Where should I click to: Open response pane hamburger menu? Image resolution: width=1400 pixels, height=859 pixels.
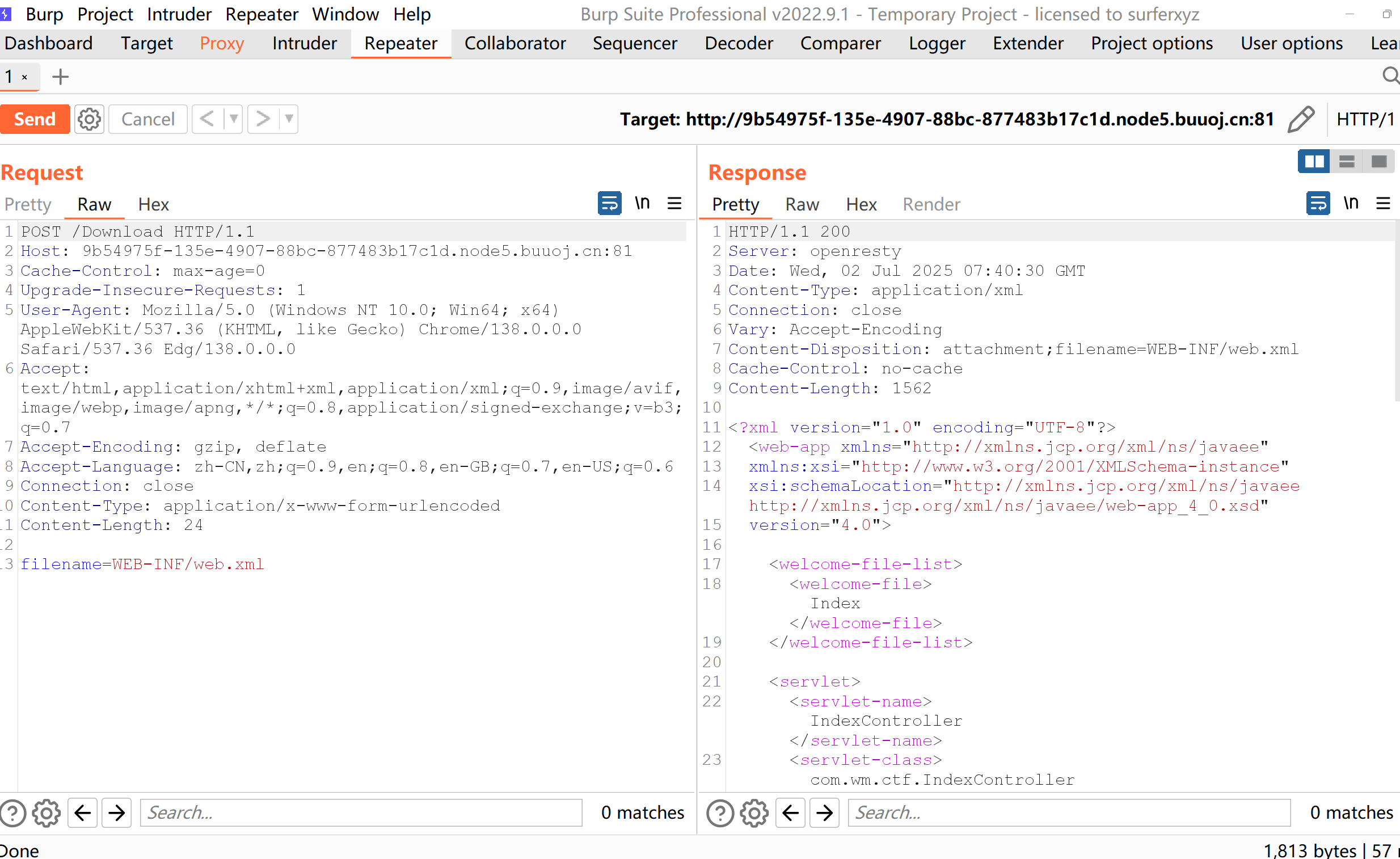1383,203
